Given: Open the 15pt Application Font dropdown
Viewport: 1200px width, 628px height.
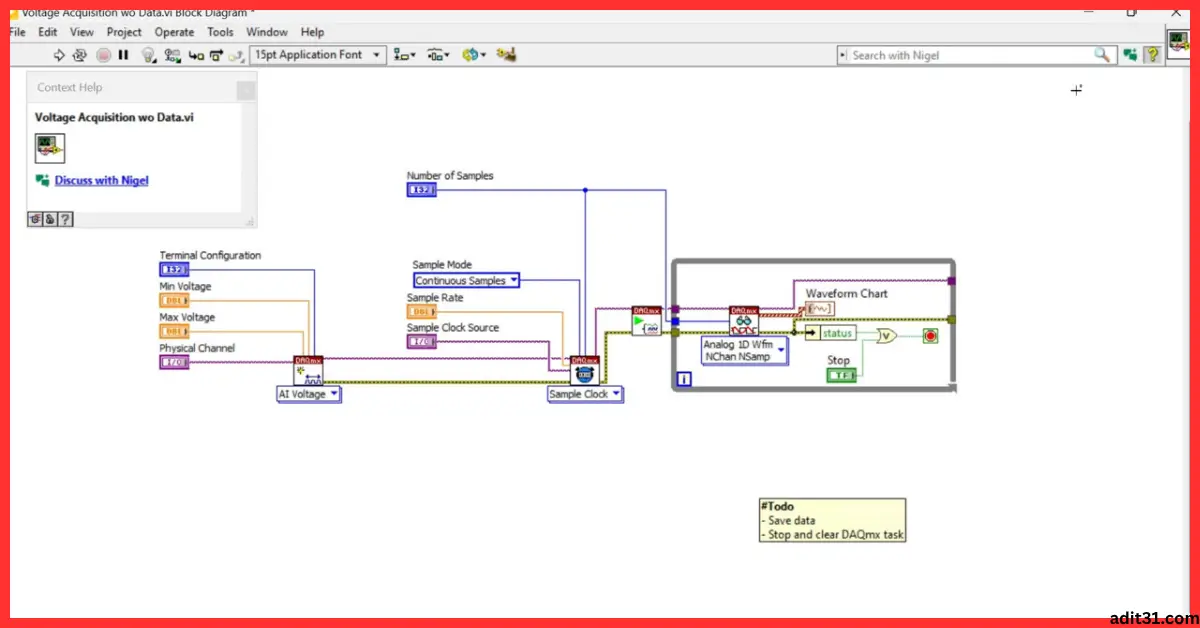Looking at the screenshot, I should coord(318,55).
